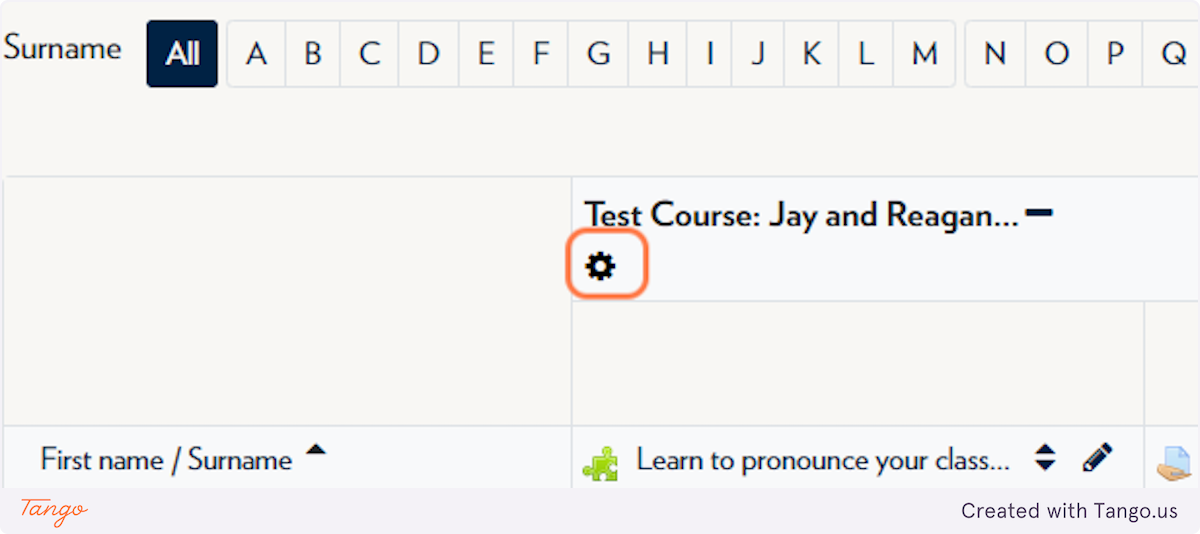Edit the Learn to pronounce activity pencil
This screenshot has width=1200, height=534.
pyautogui.click(x=1097, y=459)
